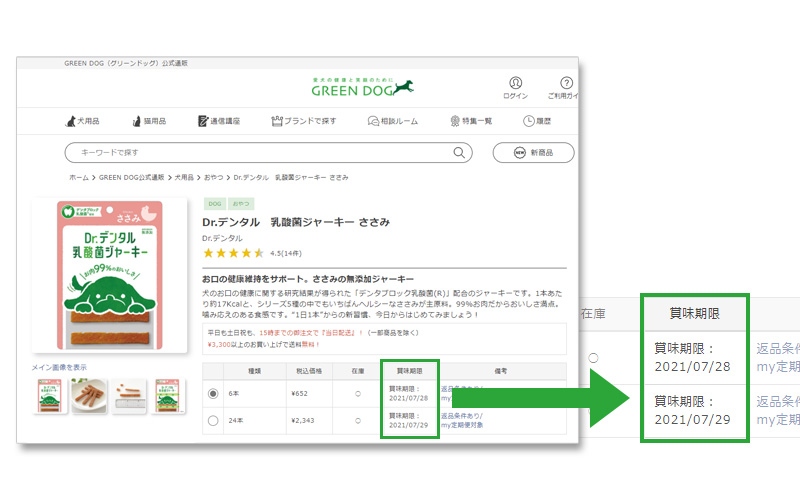Open the dog products (犬用品) menu
Image resolution: width=800 pixels, height=500 pixels.
pyautogui.click(x=82, y=121)
